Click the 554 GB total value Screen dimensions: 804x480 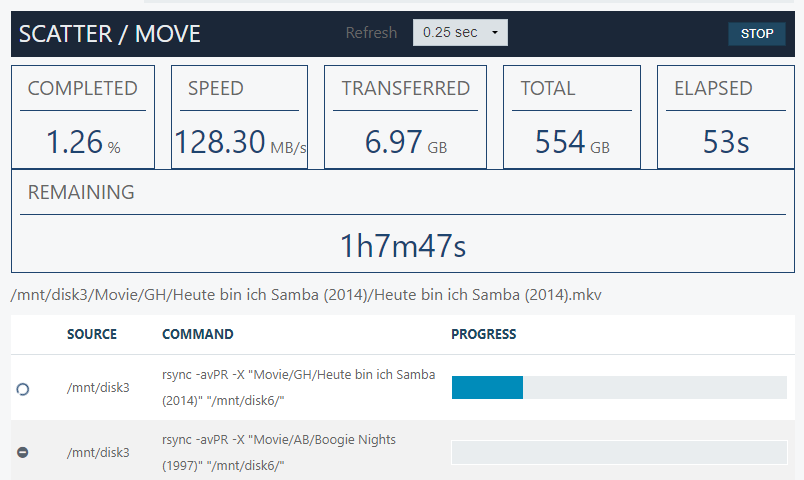(572, 142)
